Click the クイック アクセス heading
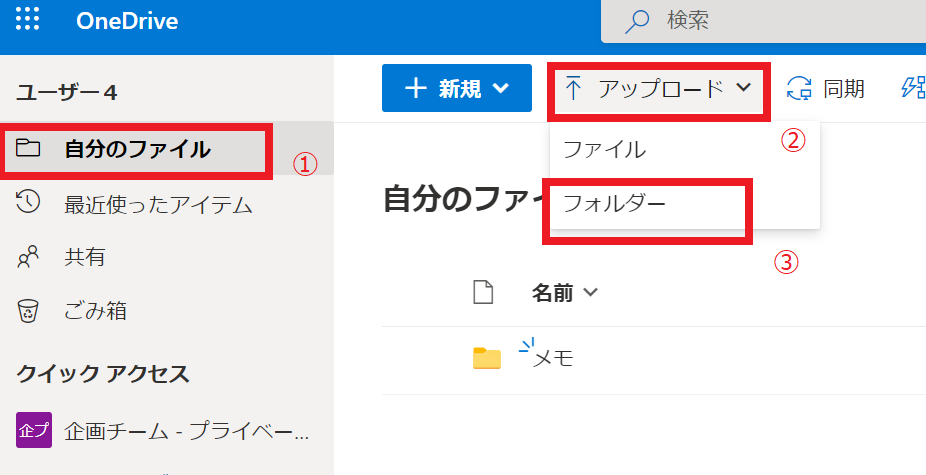 [x=103, y=375]
